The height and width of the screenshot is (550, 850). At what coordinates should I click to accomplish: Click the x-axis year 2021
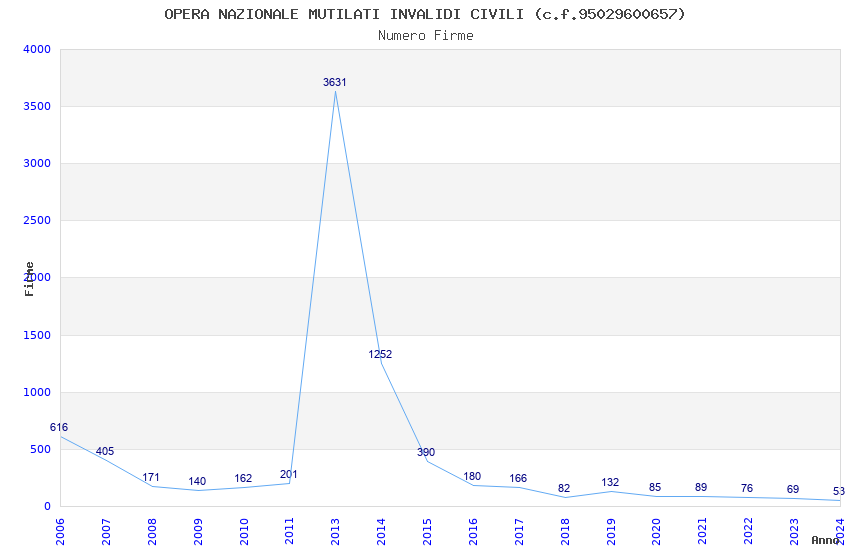coord(703,532)
